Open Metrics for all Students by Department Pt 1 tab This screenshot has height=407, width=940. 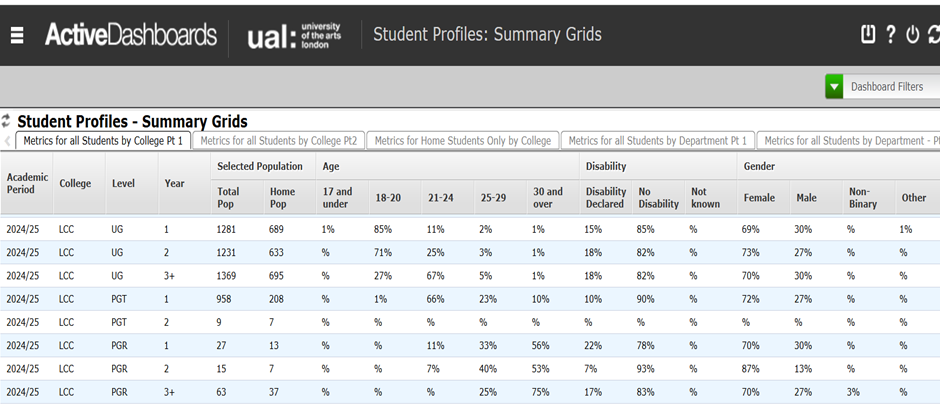[657, 141]
